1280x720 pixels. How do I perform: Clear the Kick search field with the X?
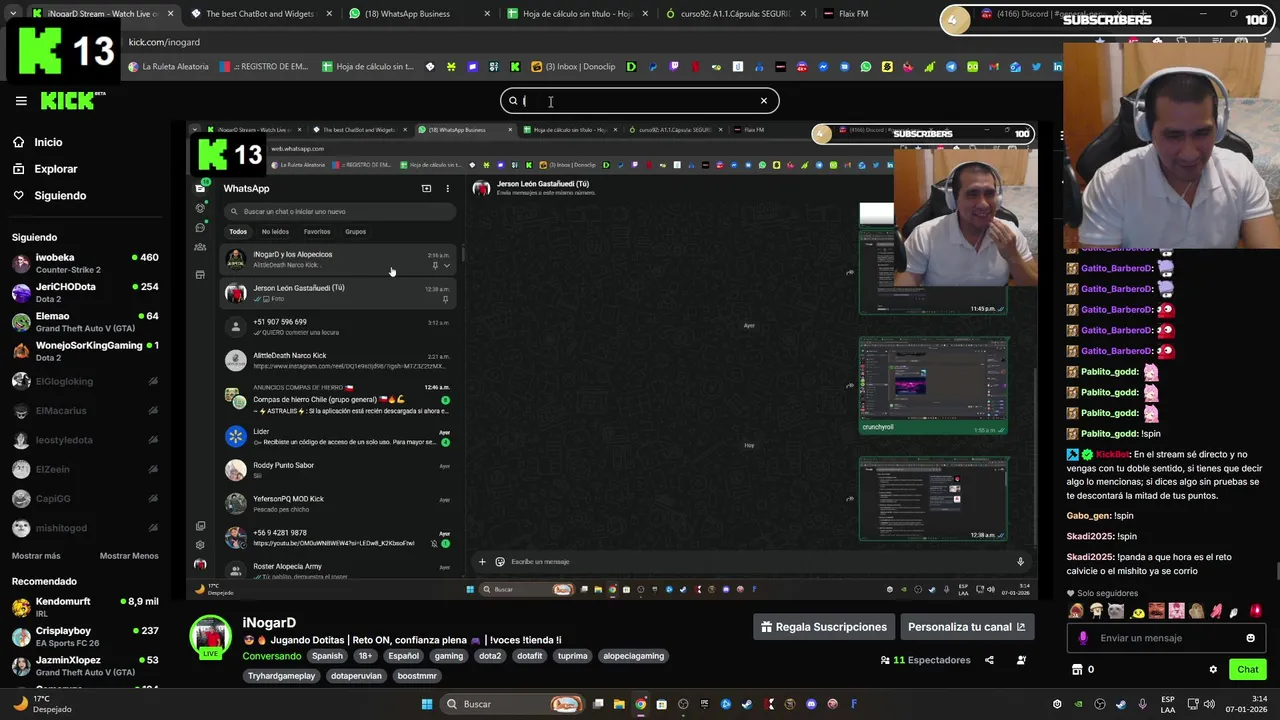pyautogui.click(x=764, y=100)
